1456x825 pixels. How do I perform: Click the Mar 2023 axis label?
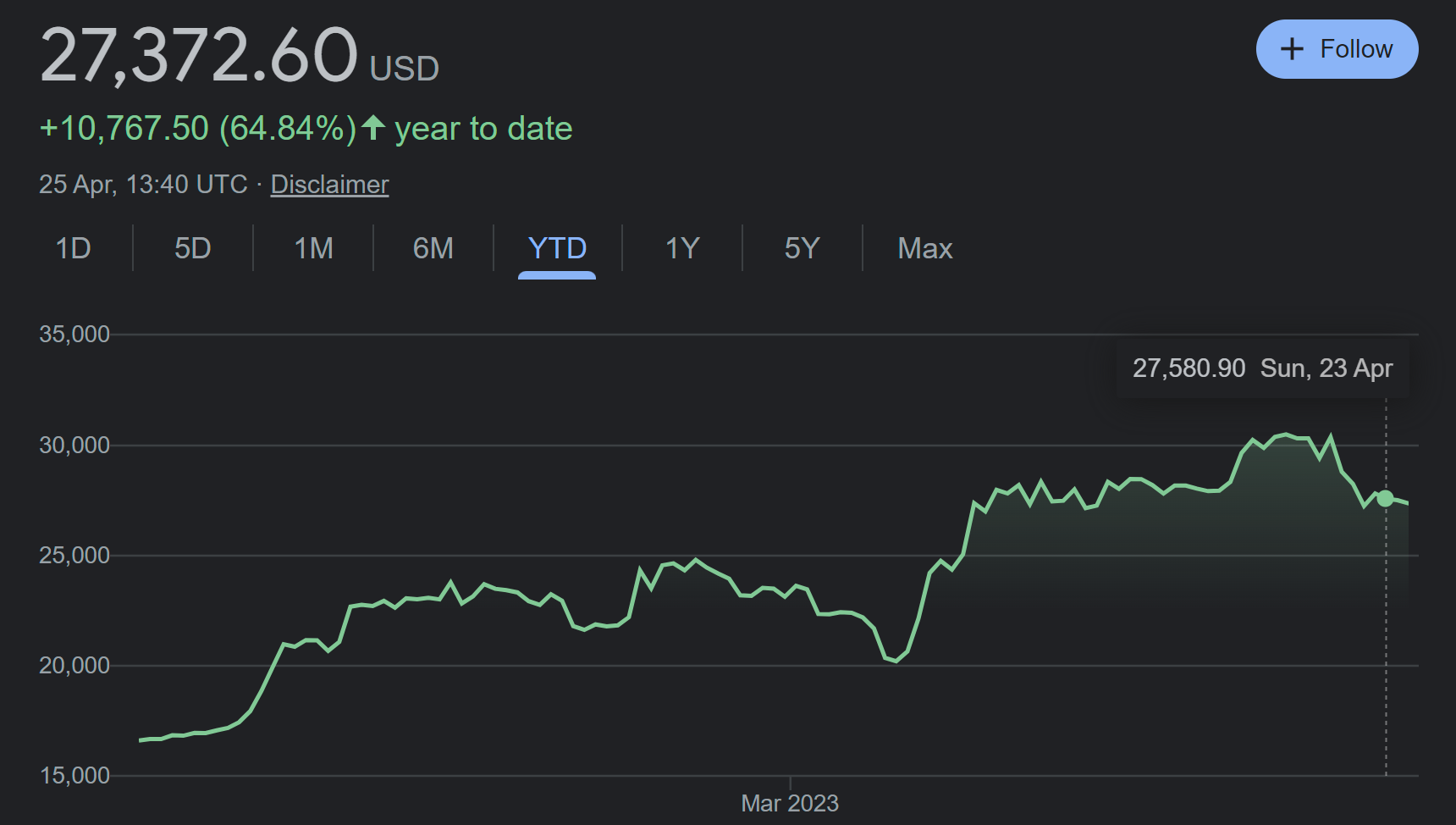[x=790, y=803]
